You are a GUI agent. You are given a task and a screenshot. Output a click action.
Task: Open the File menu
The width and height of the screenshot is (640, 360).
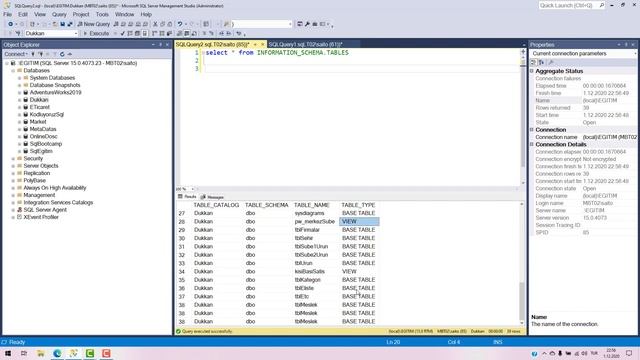pyautogui.click(x=7, y=14)
